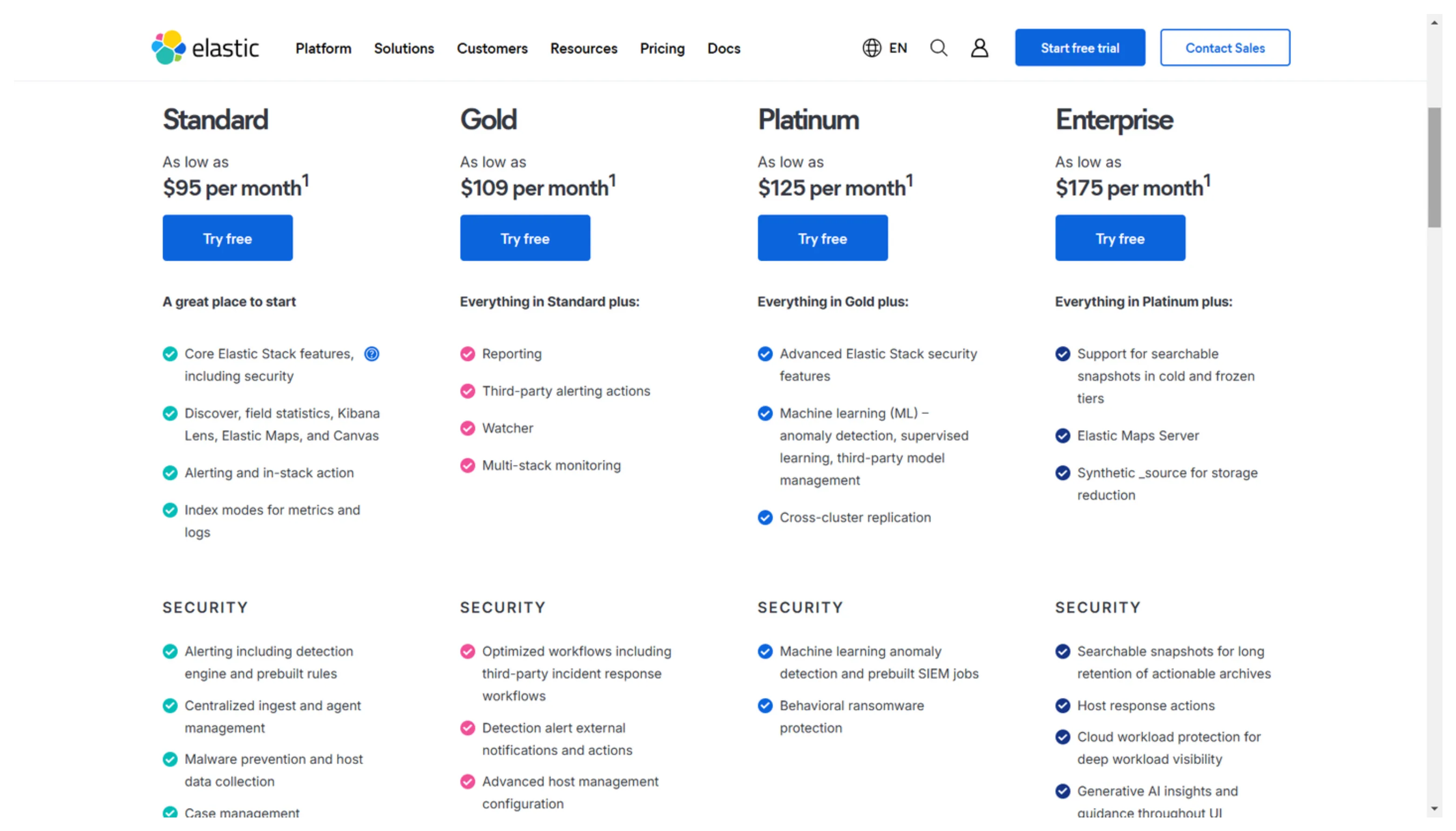1456x831 pixels.
Task: Click 'A great place to start' text
Action: click(229, 301)
